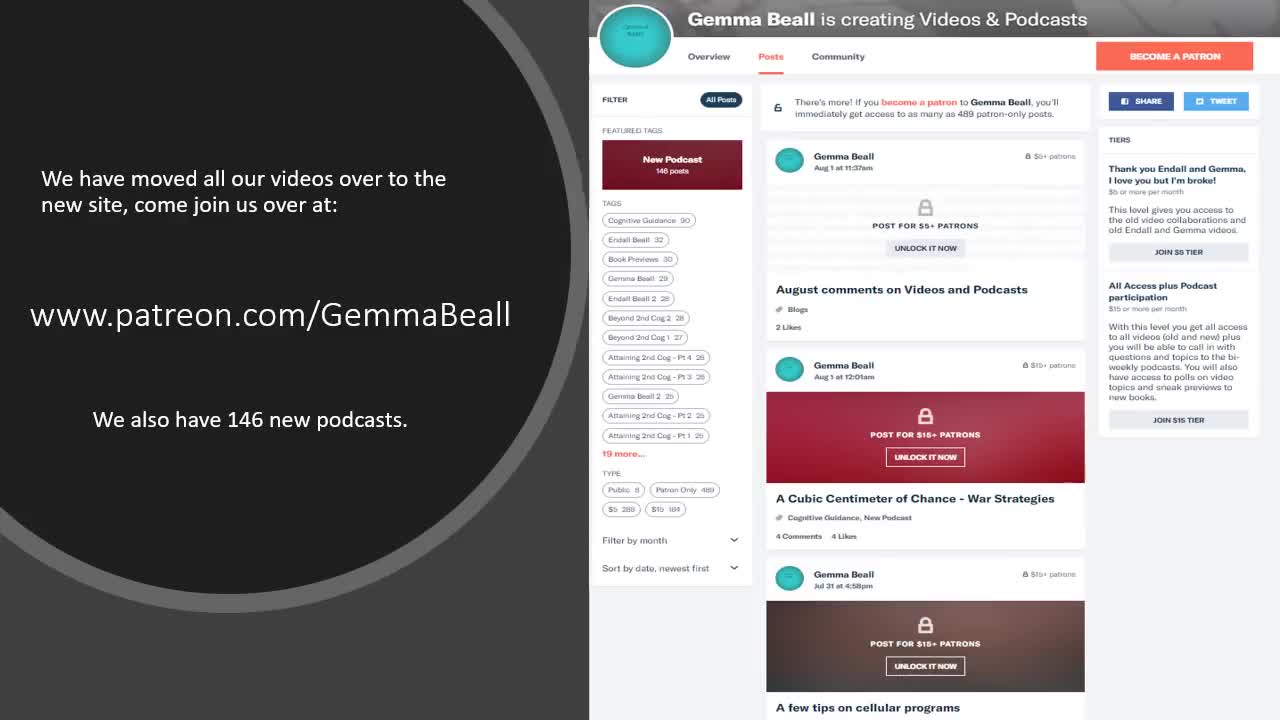Click 4 Likes on Cubic Centimeter post
This screenshot has height=720, width=1280.
844,536
